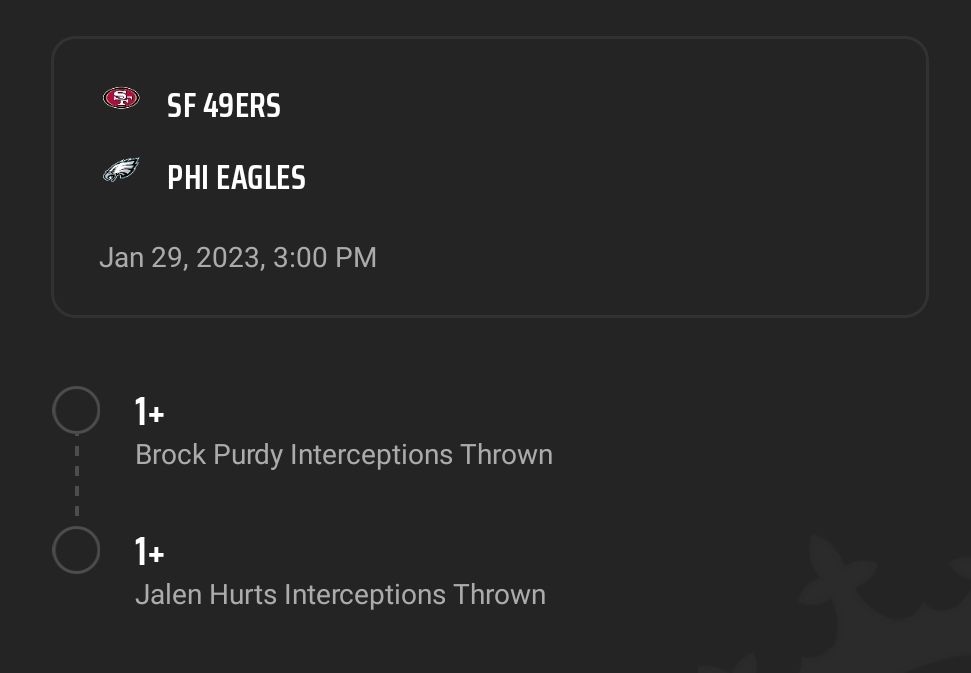Click the 3:00 PM kickoff time
Viewport: 971px width, 673px height.
[324, 258]
